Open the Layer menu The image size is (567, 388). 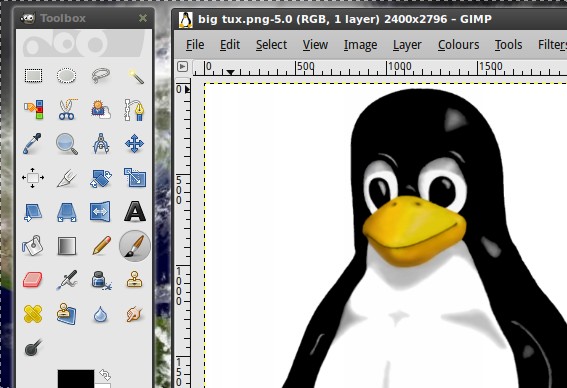coord(407,45)
